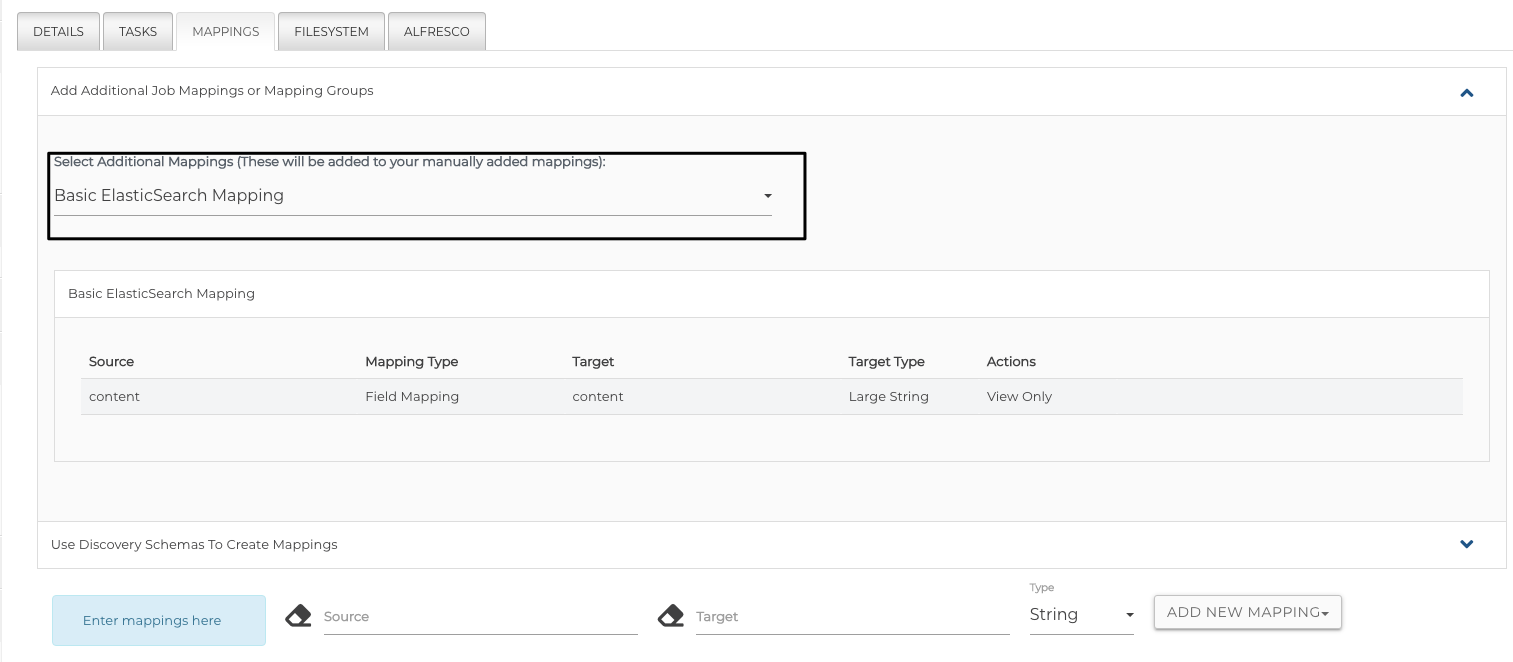Image resolution: width=1513 pixels, height=662 pixels.
Task: Click the Target Type column header
Action: pyautogui.click(x=886, y=362)
